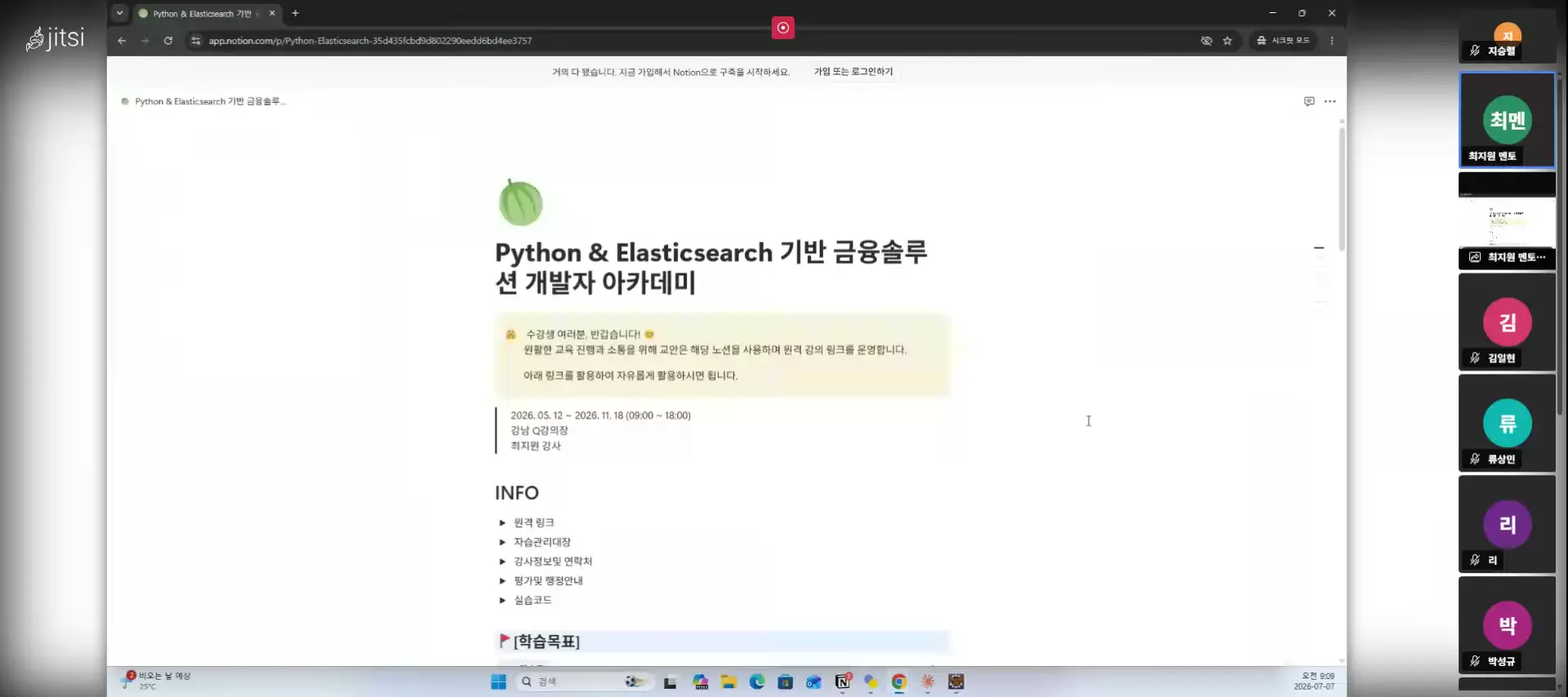Select the Python & Elasticsearch browser tab

click(202, 13)
